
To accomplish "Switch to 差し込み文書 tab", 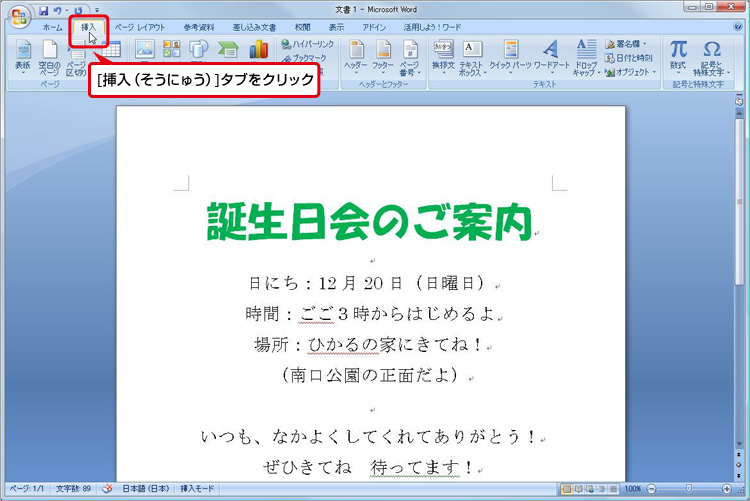I will (254, 28).
